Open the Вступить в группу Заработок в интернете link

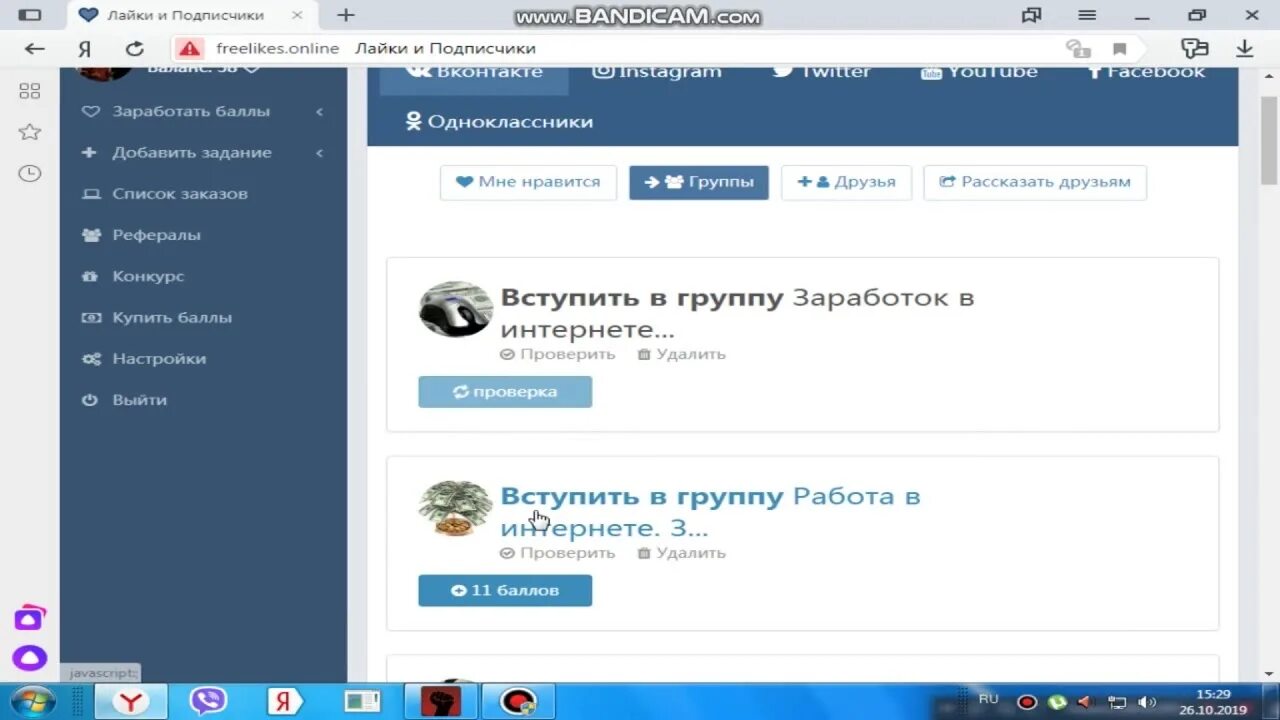click(737, 313)
